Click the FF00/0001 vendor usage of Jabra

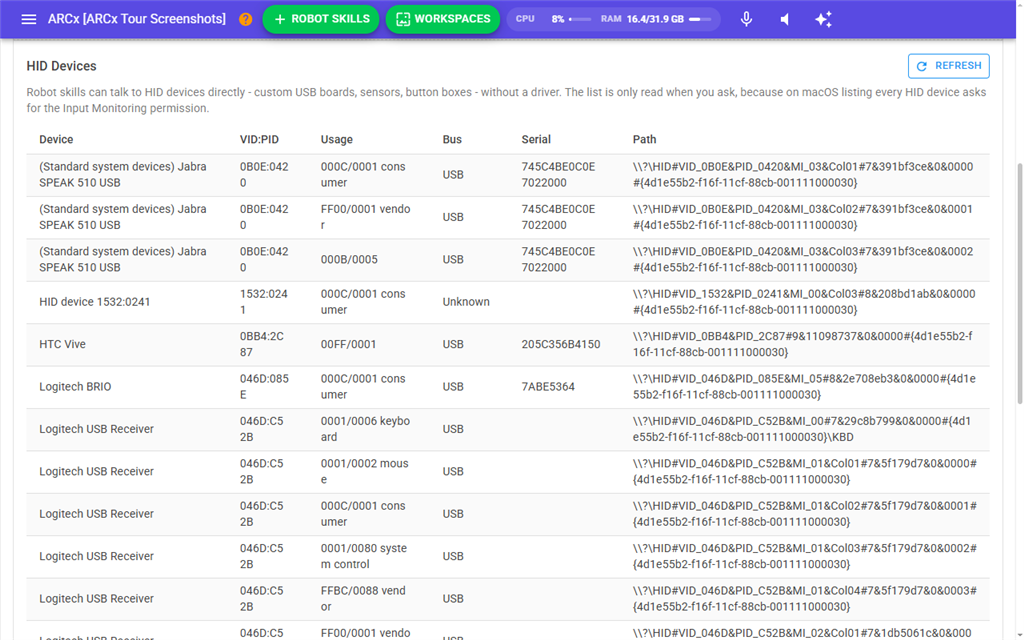365,217
